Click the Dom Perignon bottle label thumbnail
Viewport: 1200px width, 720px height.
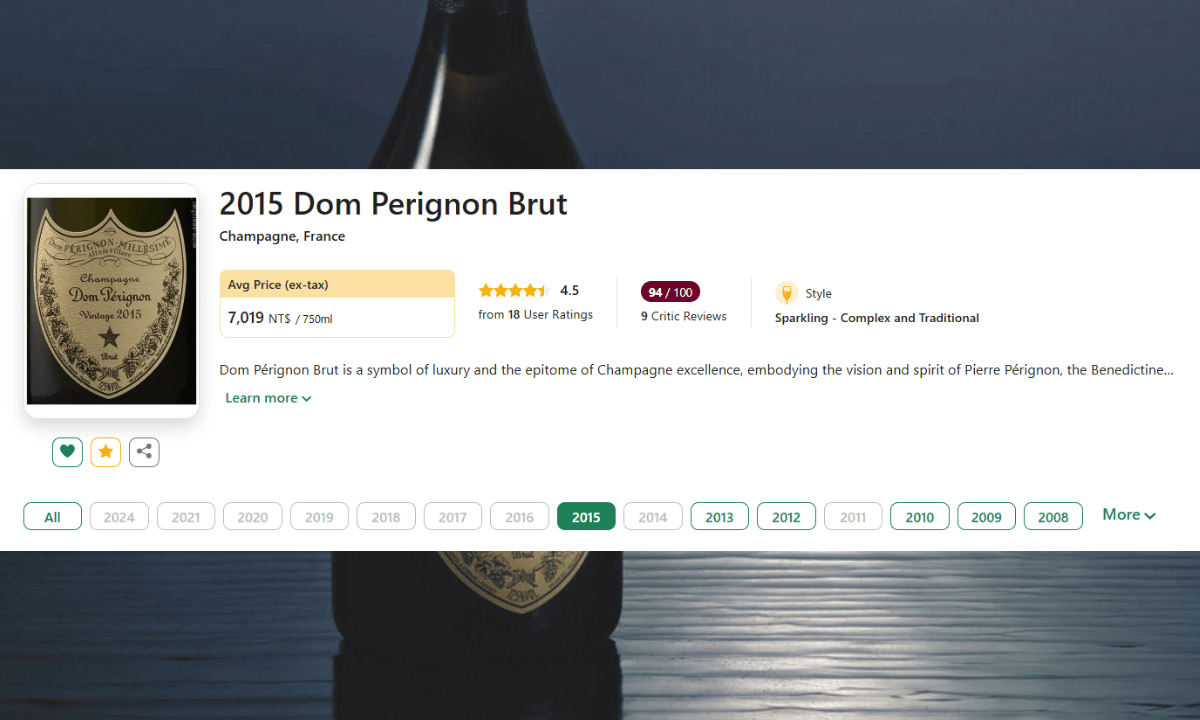[112, 301]
